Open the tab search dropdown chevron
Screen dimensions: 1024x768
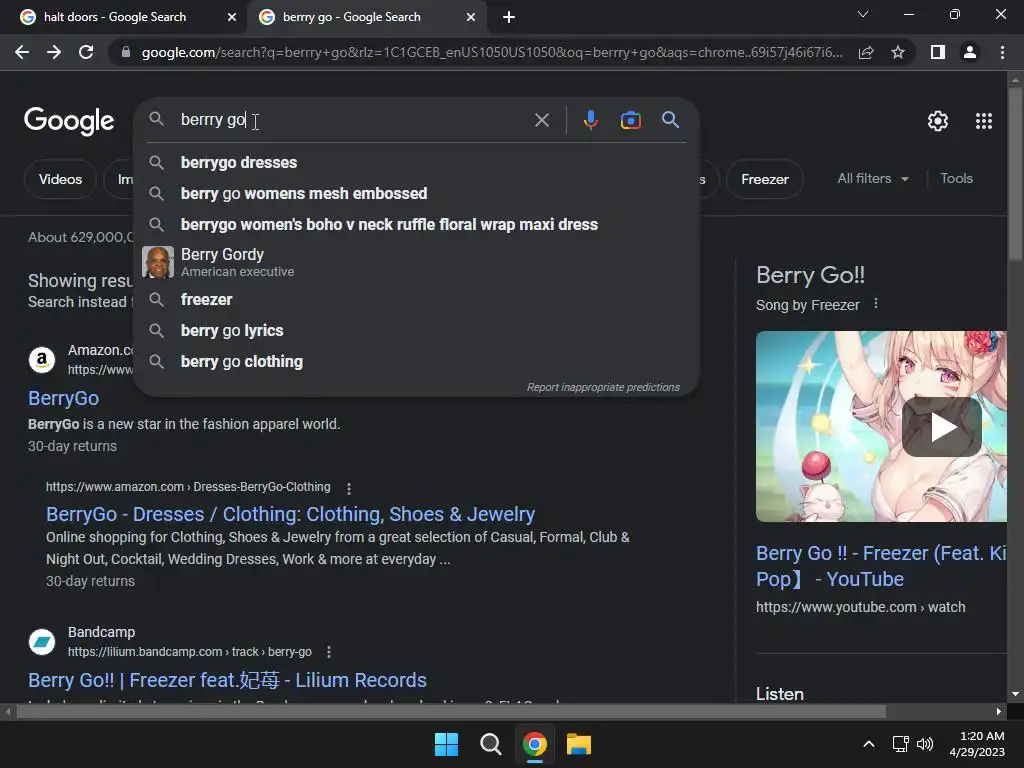point(863,14)
